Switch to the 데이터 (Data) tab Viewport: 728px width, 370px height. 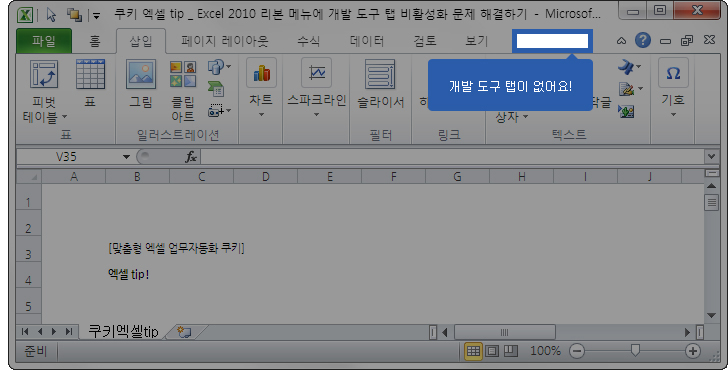click(x=367, y=41)
